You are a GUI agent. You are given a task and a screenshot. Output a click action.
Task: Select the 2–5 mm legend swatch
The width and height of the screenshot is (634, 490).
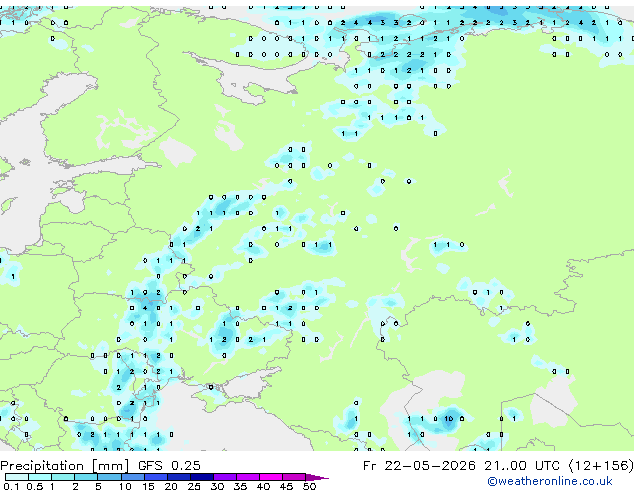click(x=86, y=477)
